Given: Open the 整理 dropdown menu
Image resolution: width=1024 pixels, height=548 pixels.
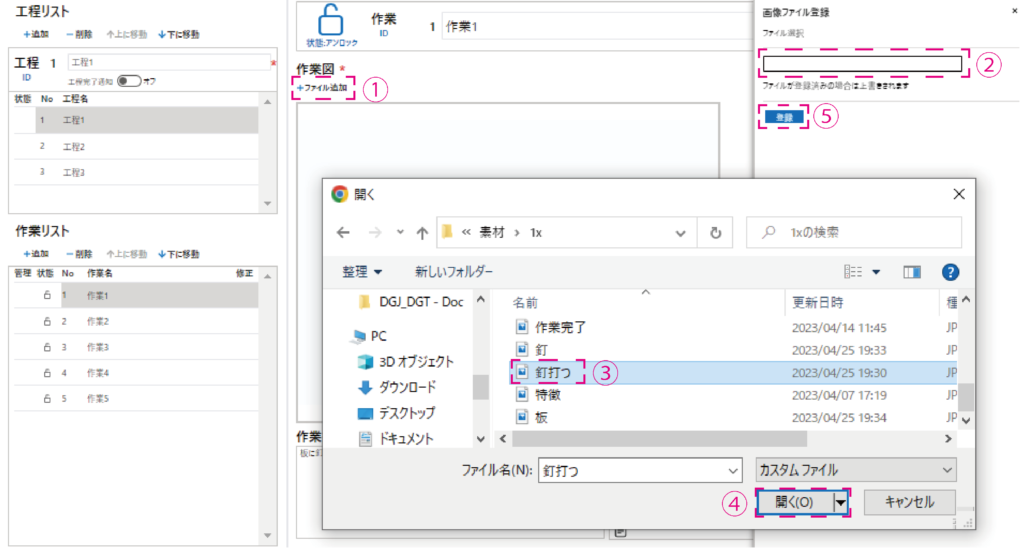Looking at the screenshot, I should tap(362, 272).
